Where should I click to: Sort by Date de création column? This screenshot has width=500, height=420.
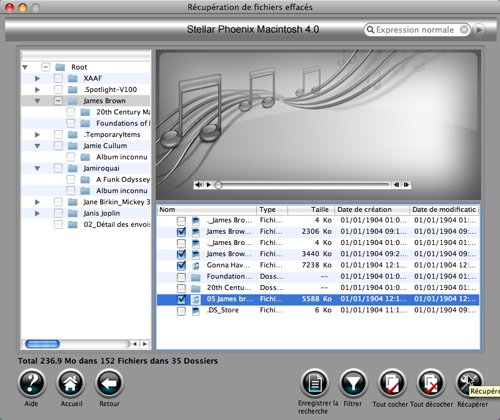(372, 210)
